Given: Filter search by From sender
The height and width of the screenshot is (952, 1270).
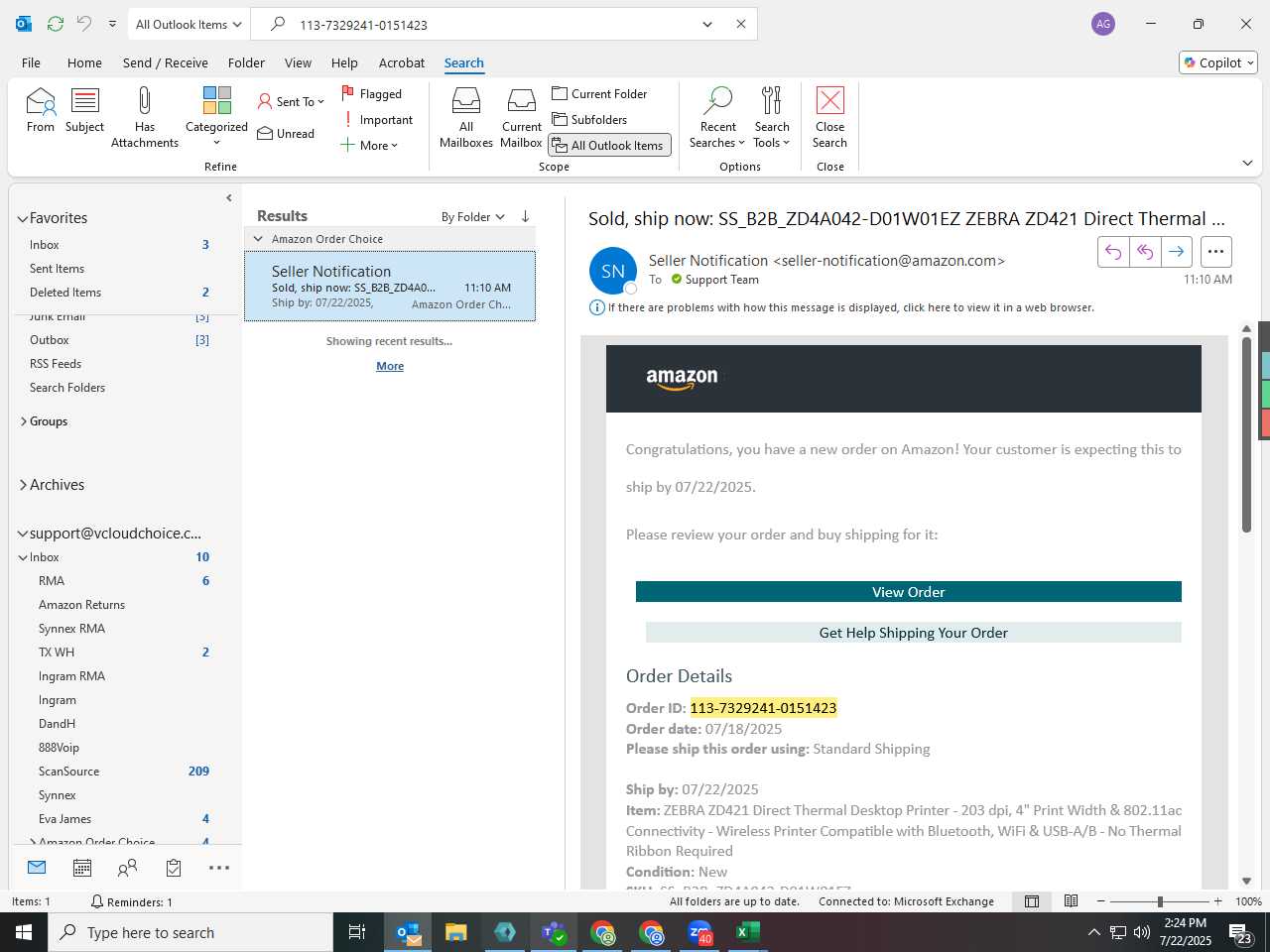Looking at the screenshot, I should 41,109.
